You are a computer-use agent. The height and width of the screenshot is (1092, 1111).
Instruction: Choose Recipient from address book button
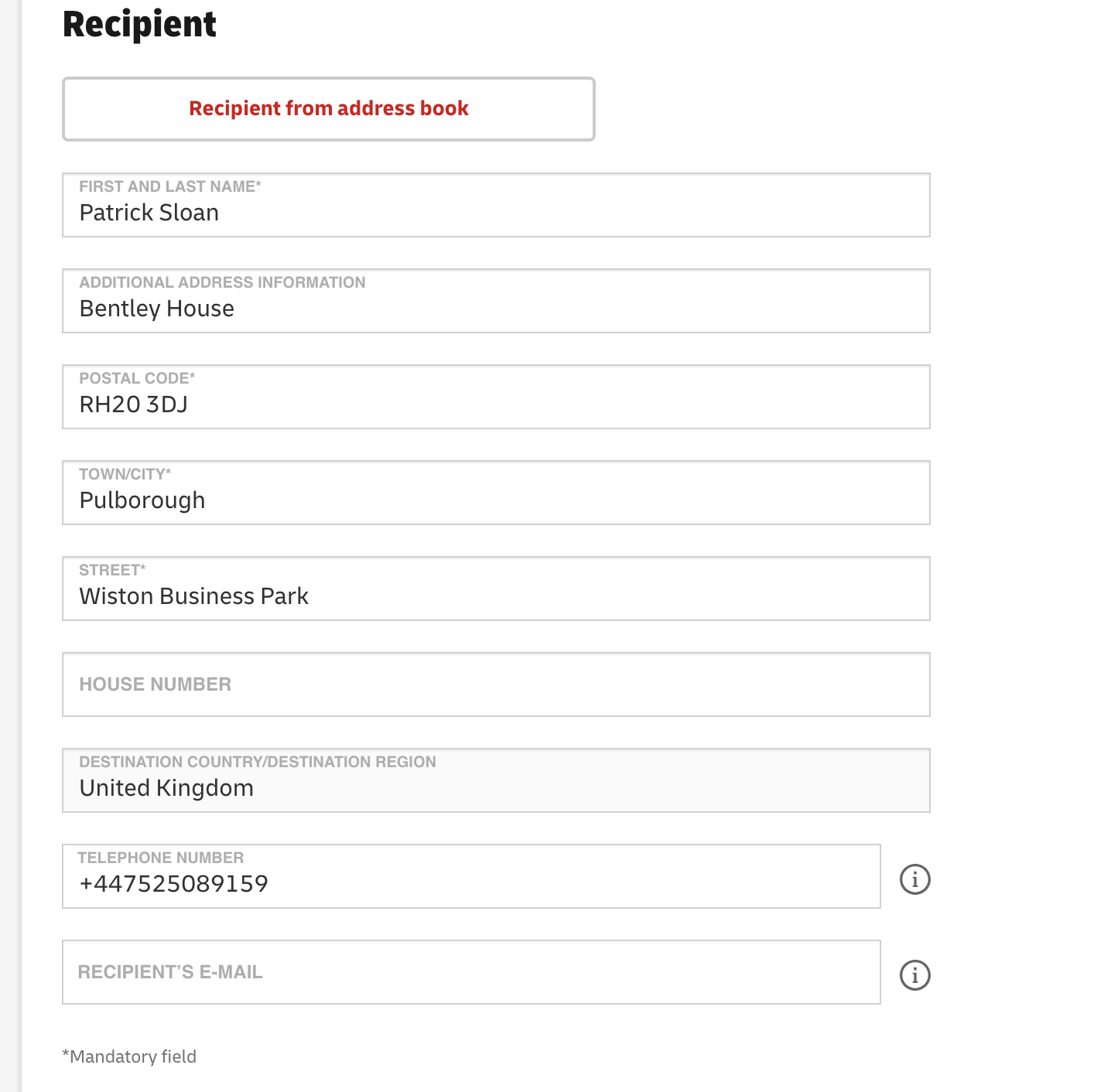click(329, 109)
